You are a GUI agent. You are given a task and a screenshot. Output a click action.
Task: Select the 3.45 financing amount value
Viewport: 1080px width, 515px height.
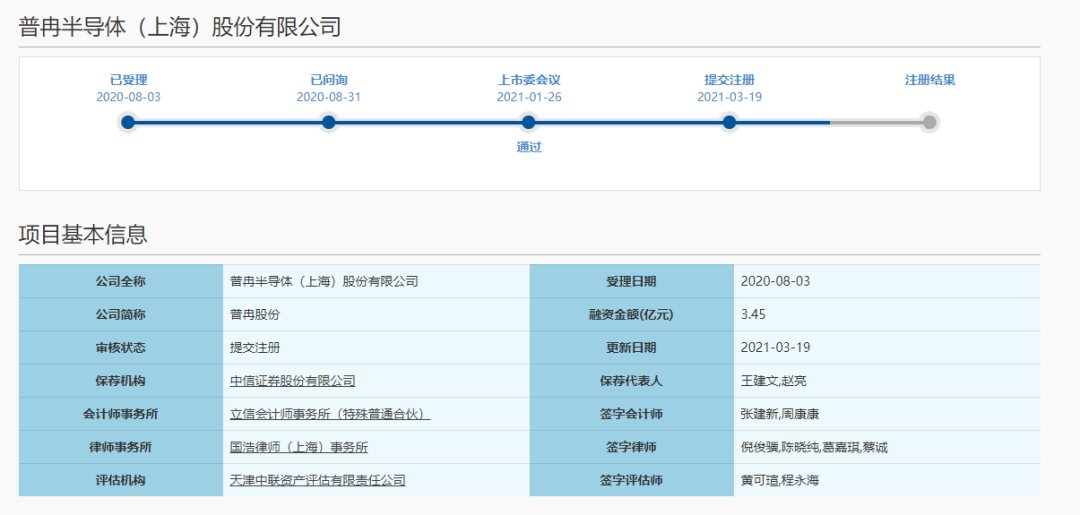[753, 315]
